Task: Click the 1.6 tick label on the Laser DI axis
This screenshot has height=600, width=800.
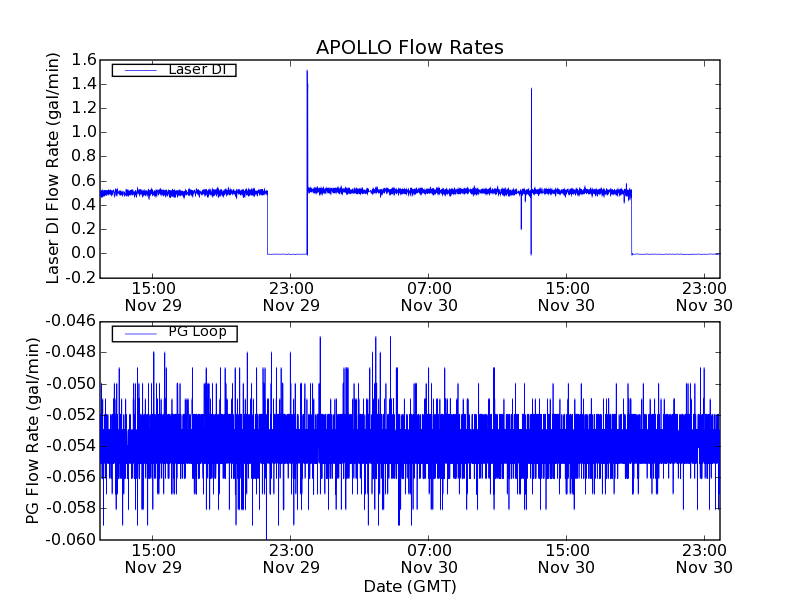Action: pyautogui.click(x=84, y=60)
